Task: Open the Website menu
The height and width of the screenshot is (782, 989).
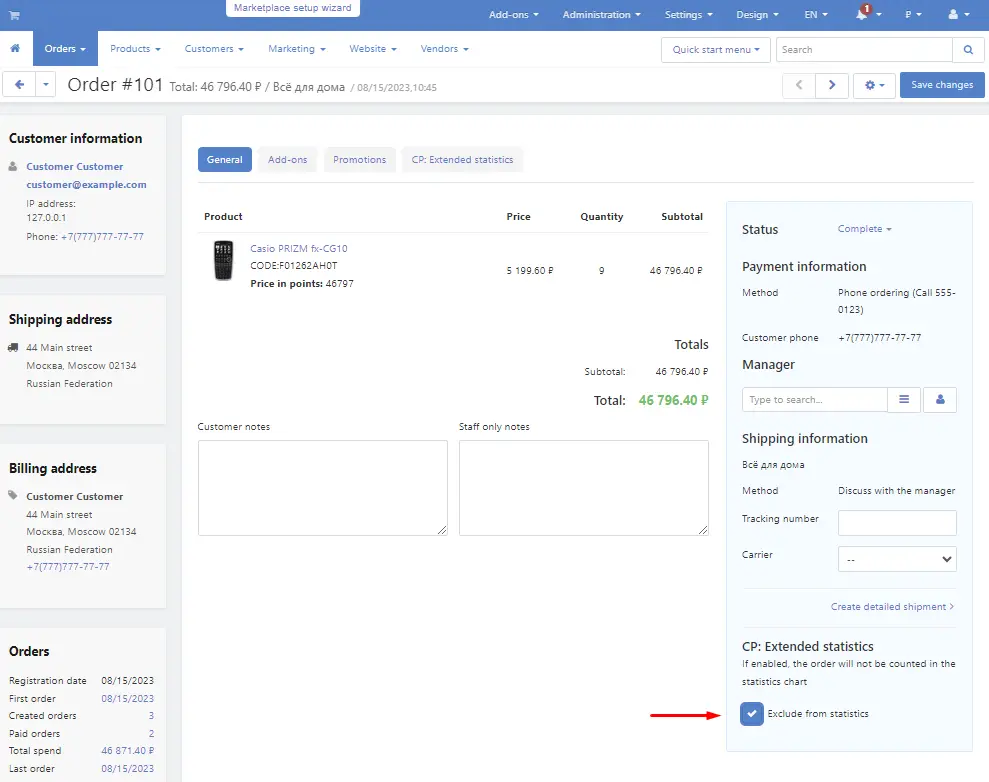Action: [x=373, y=49]
